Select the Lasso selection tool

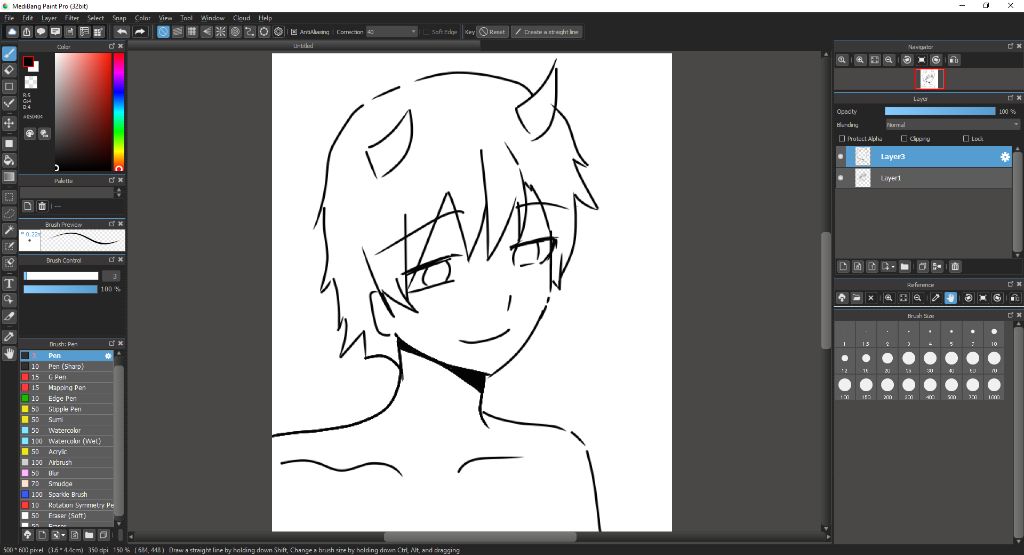[9, 213]
